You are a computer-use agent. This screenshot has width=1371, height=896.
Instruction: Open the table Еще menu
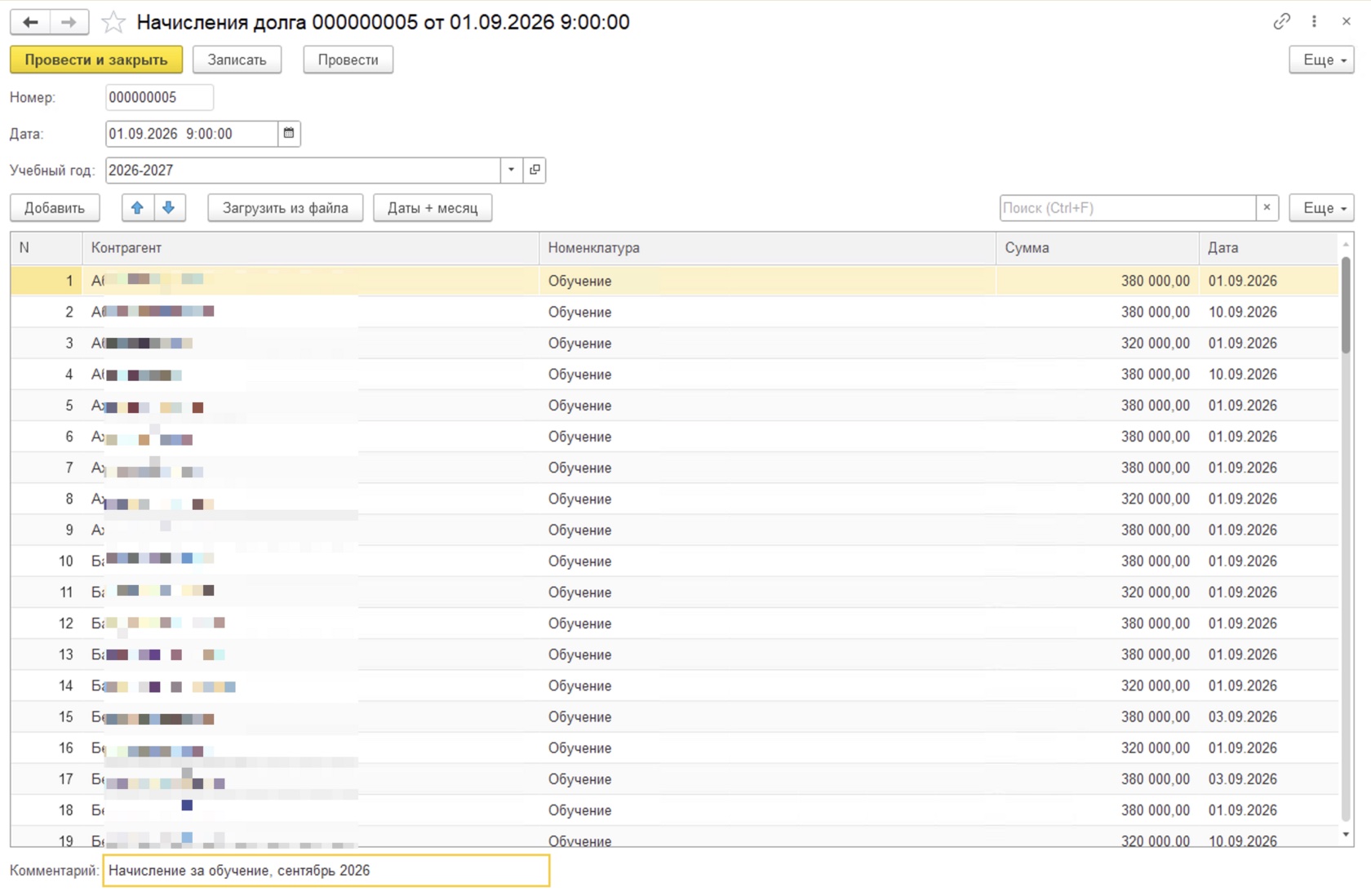[x=1321, y=207]
